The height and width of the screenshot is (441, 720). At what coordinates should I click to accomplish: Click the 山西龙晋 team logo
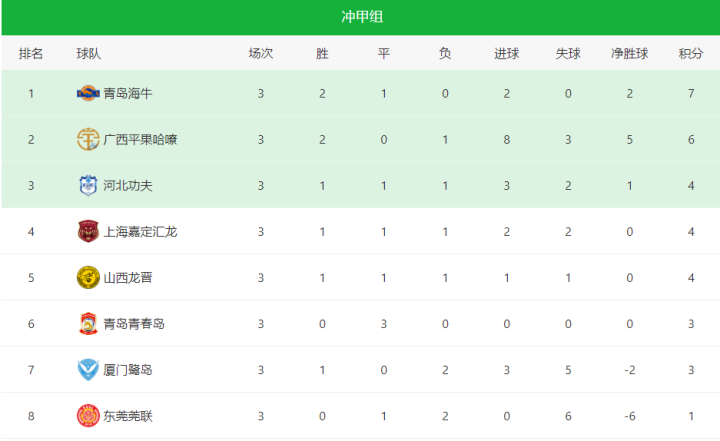88,278
